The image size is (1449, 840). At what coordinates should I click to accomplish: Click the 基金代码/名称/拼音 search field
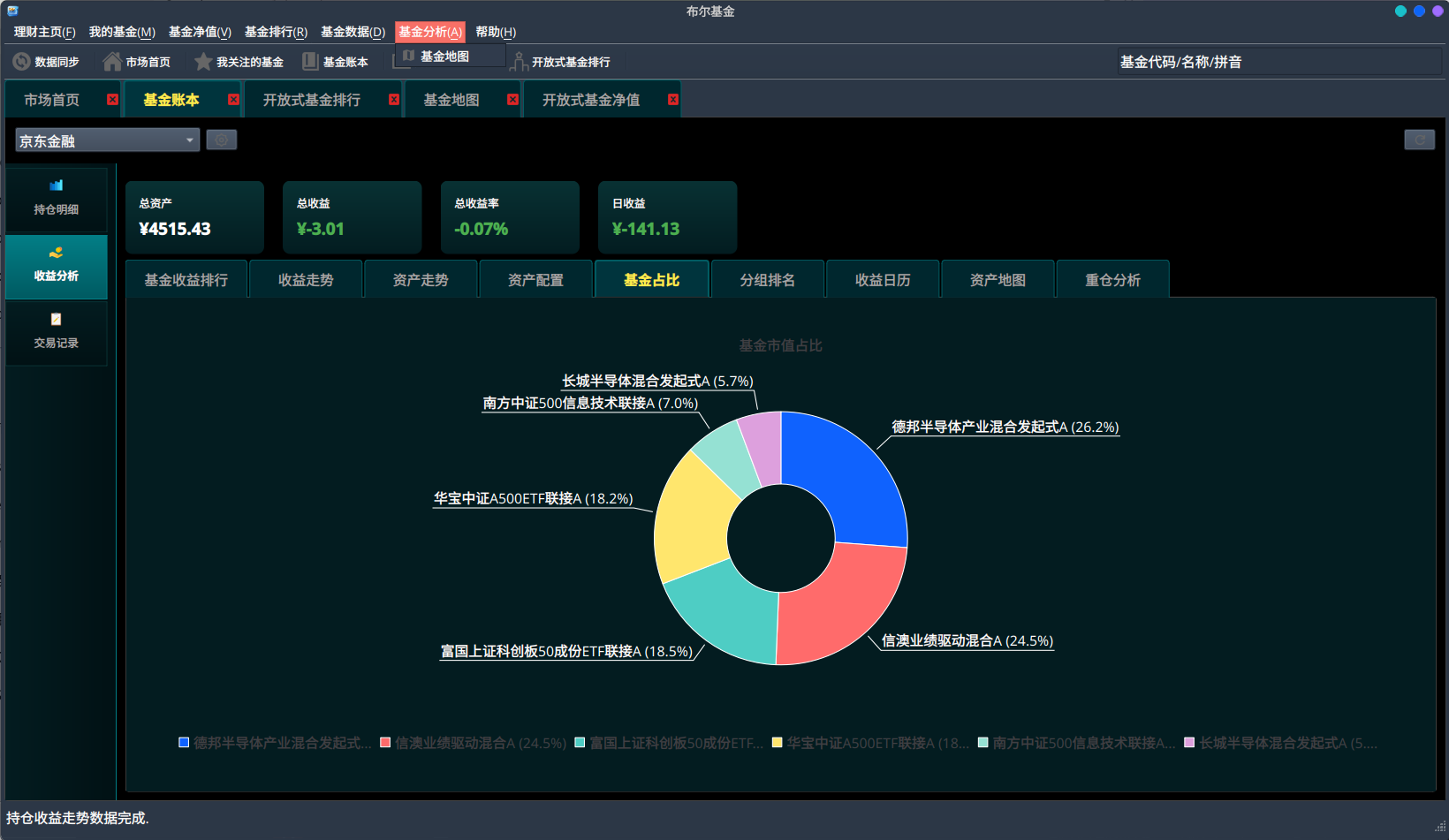click(x=1279, y=62)
